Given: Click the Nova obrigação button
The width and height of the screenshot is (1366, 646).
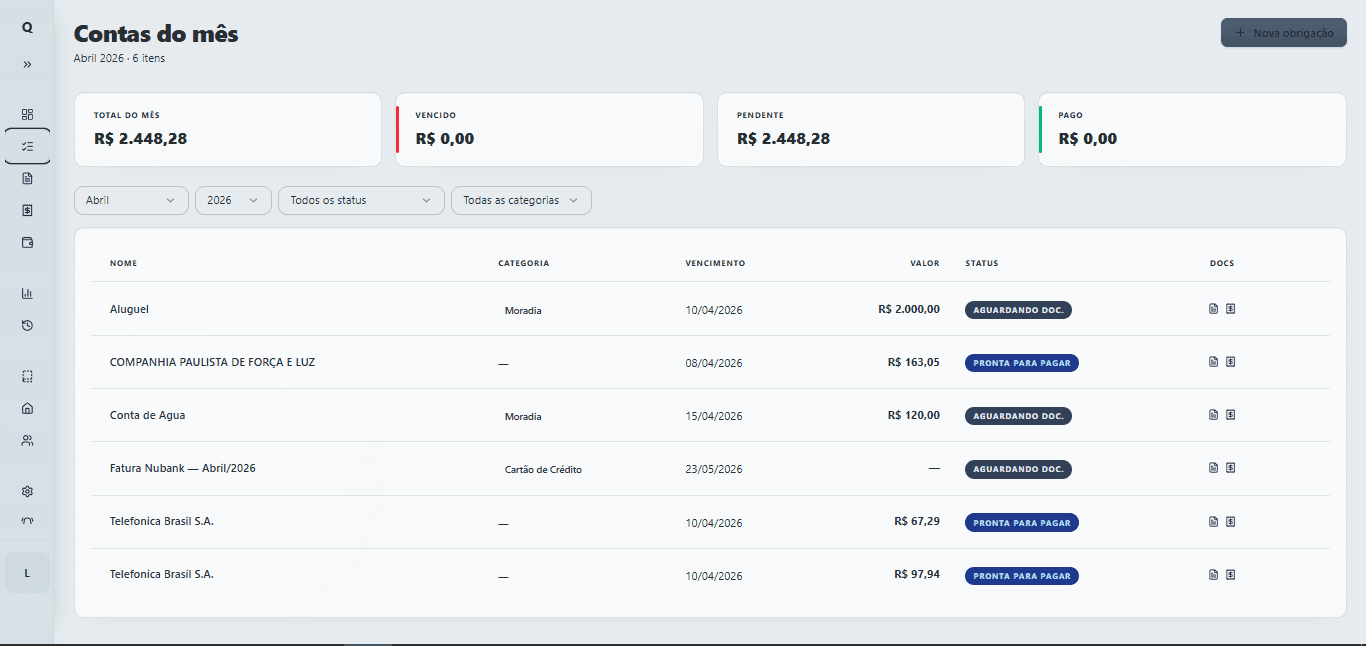Looking at the screenshot, I should point(1284,33).
